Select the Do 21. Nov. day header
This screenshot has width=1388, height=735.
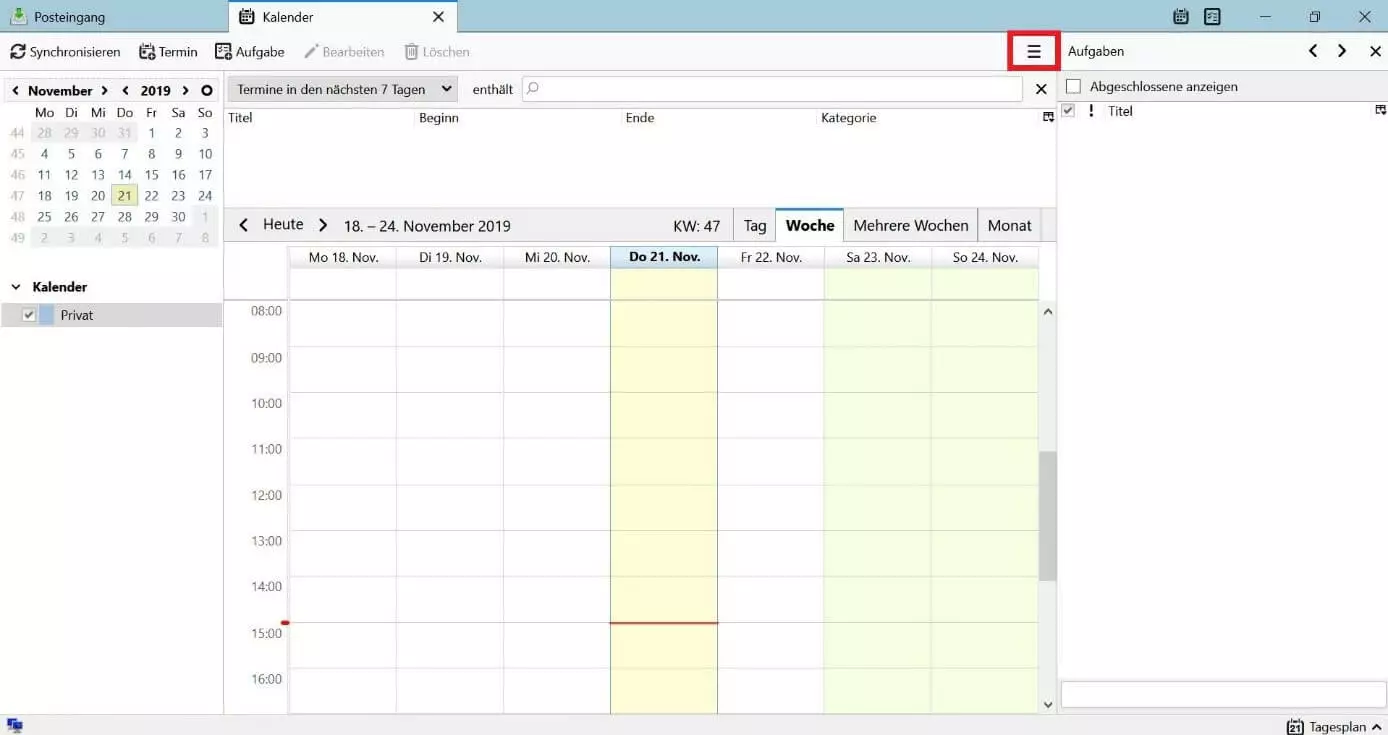point(664,257)
